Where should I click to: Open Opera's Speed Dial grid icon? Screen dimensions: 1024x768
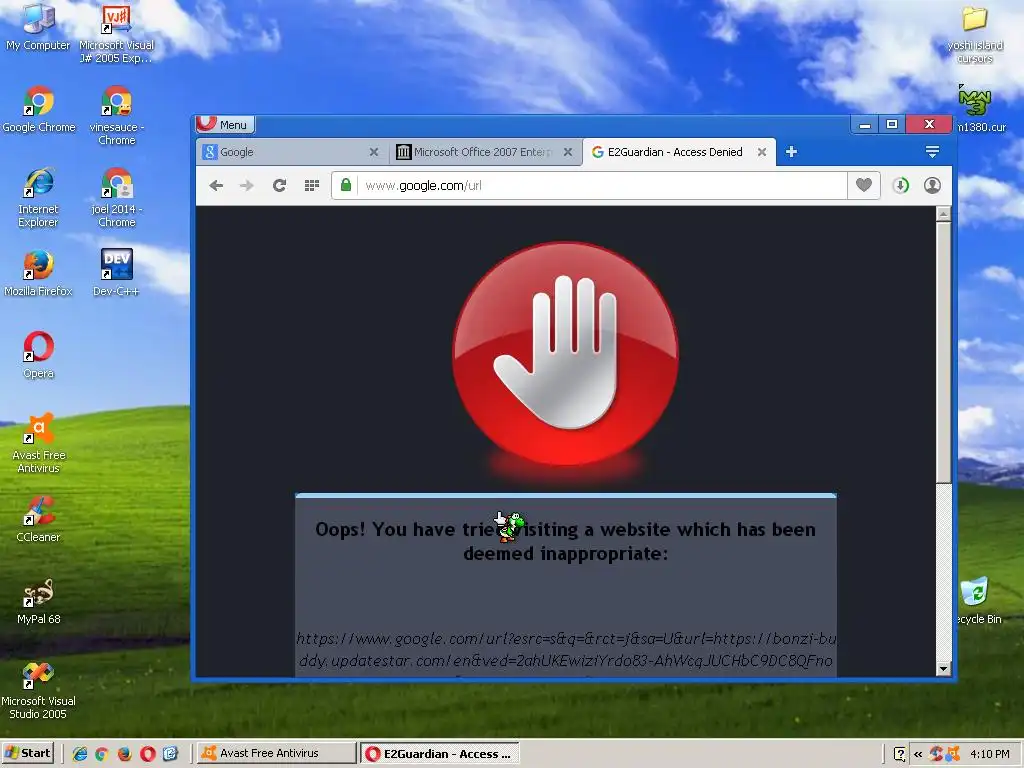(312, 185)
